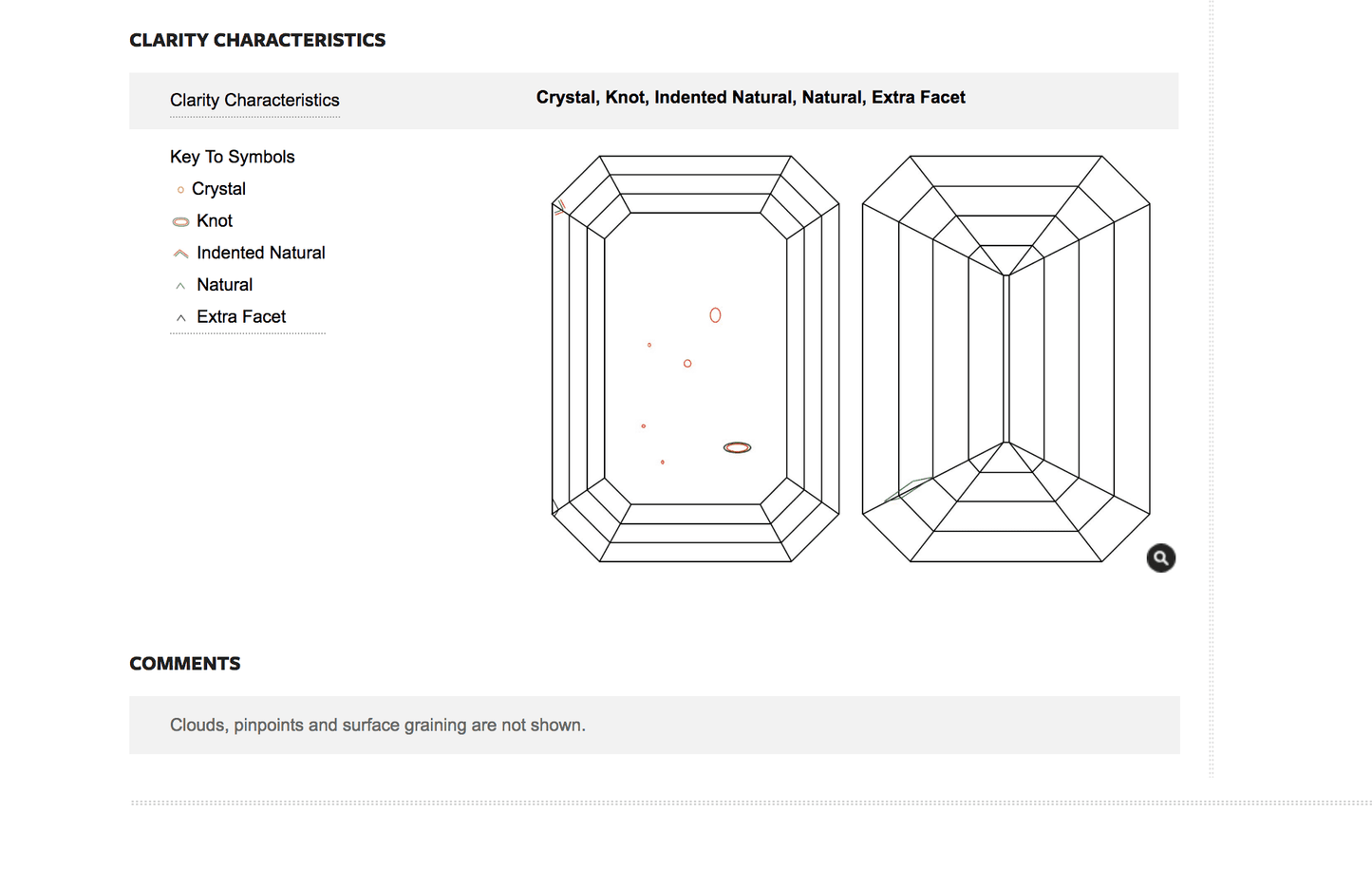1372x869 pixels.
Task: Click the large oval crystal marking on the diagram
Action: pyautogui.click(x=715, y=315)
